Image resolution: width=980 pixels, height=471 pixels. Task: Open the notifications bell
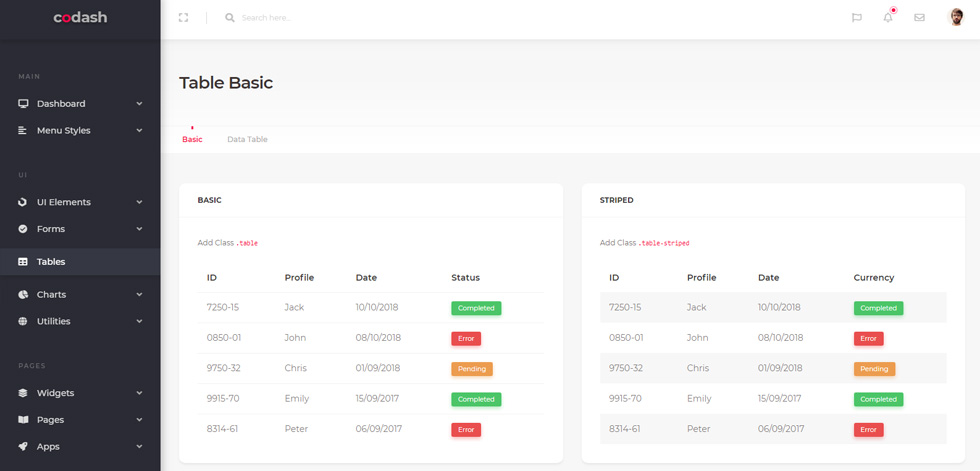click(x=888, y=17)
